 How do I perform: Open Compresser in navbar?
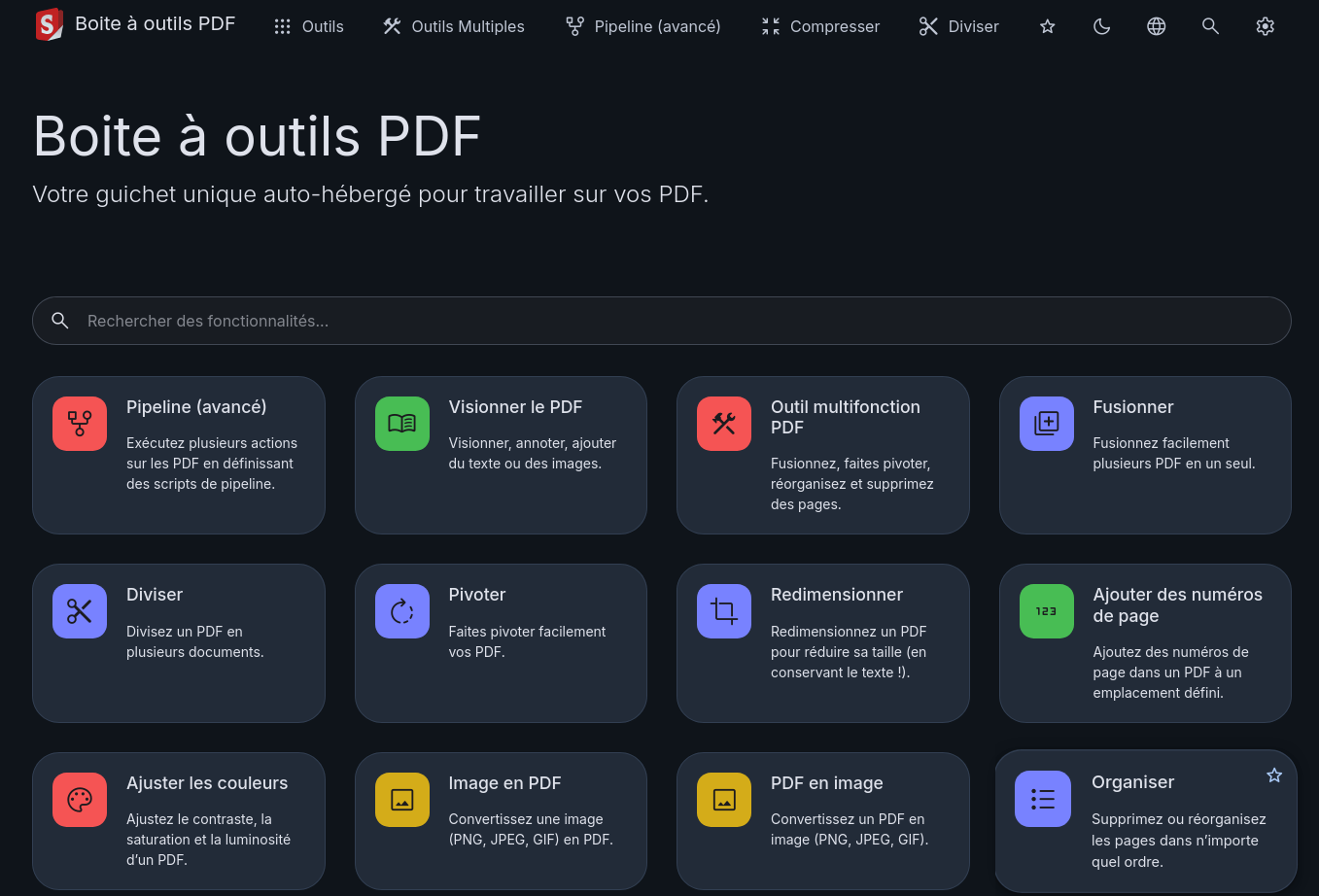click(820, 26)
